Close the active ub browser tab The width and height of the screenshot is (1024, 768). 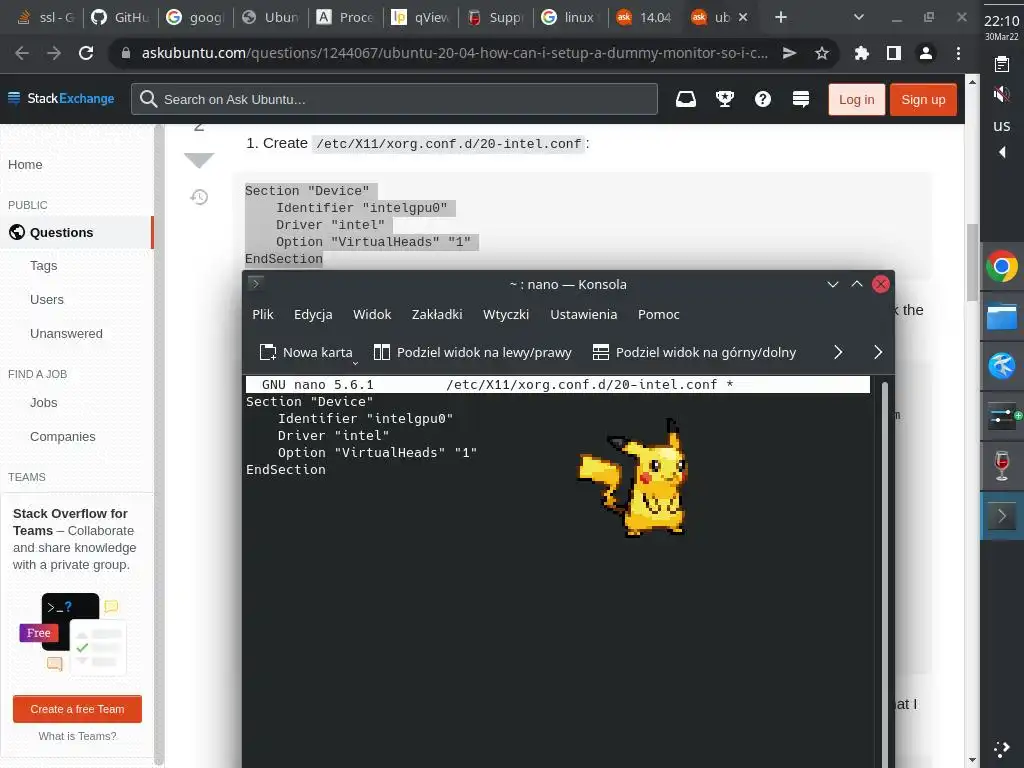[743, 18]
